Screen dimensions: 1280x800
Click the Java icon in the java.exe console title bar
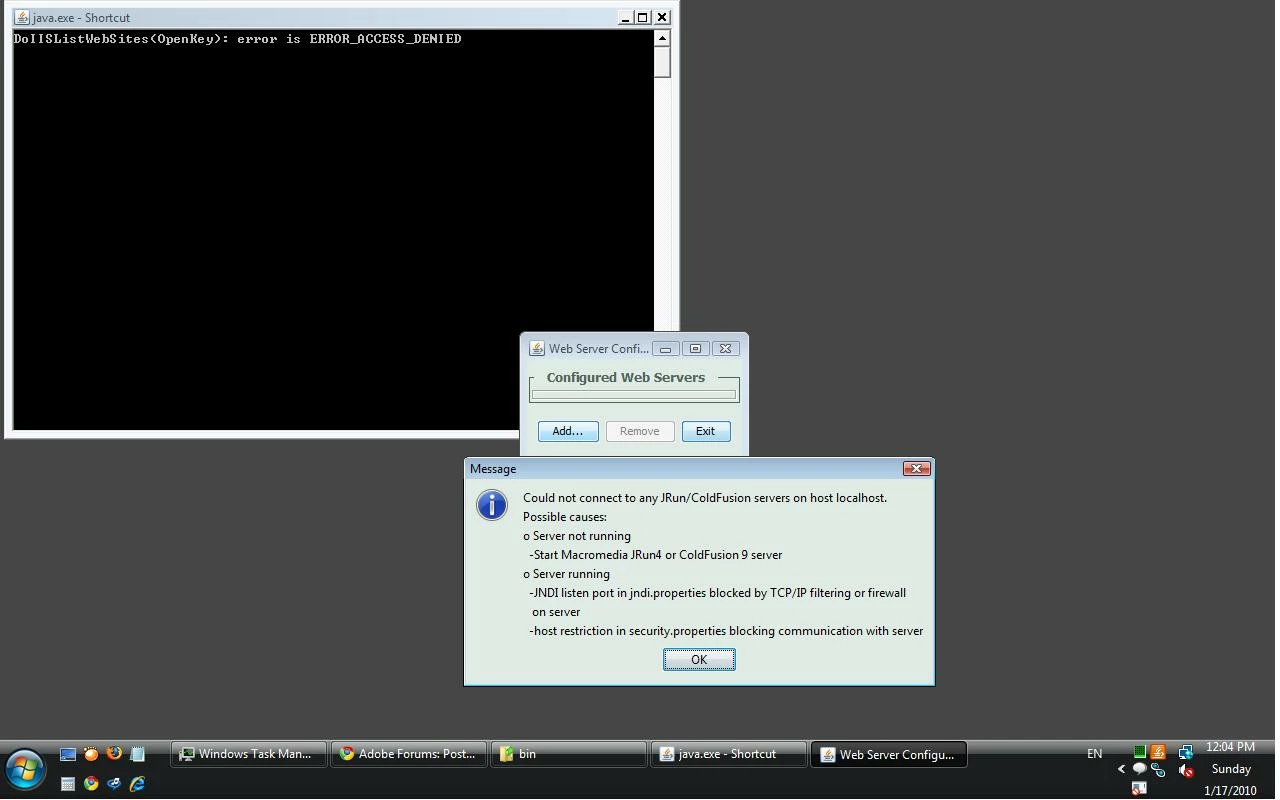point(21,17)
